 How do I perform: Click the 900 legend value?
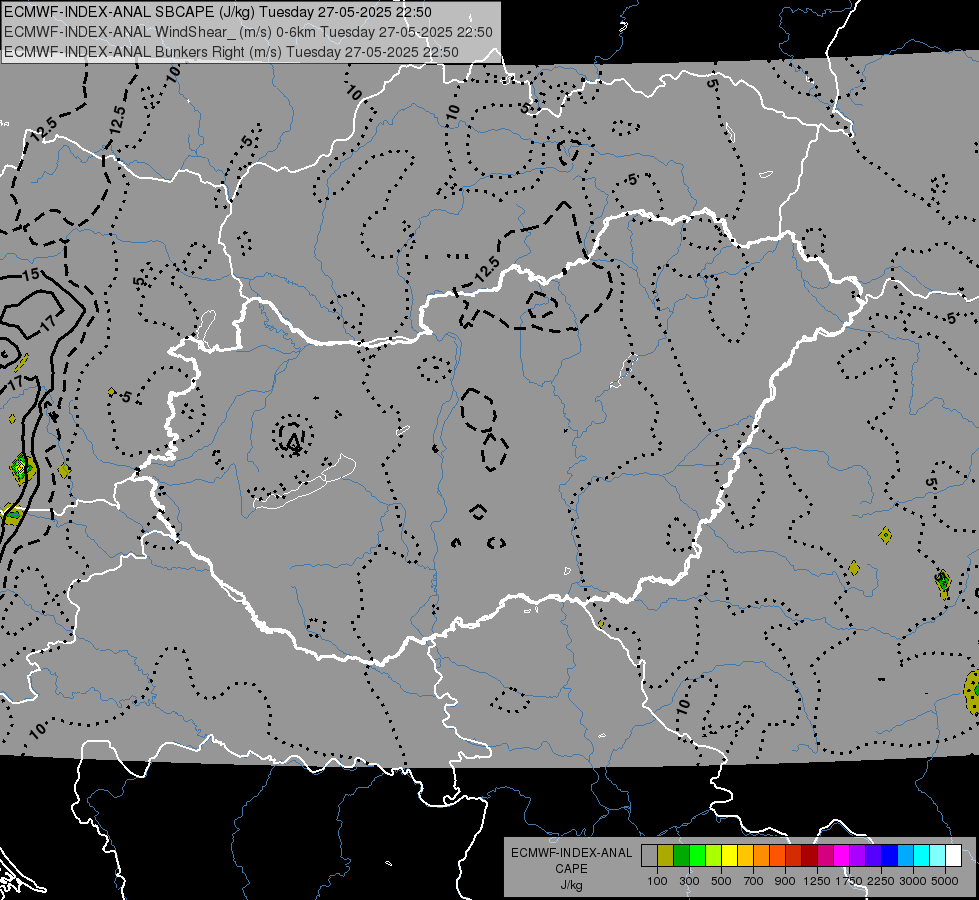785,881
